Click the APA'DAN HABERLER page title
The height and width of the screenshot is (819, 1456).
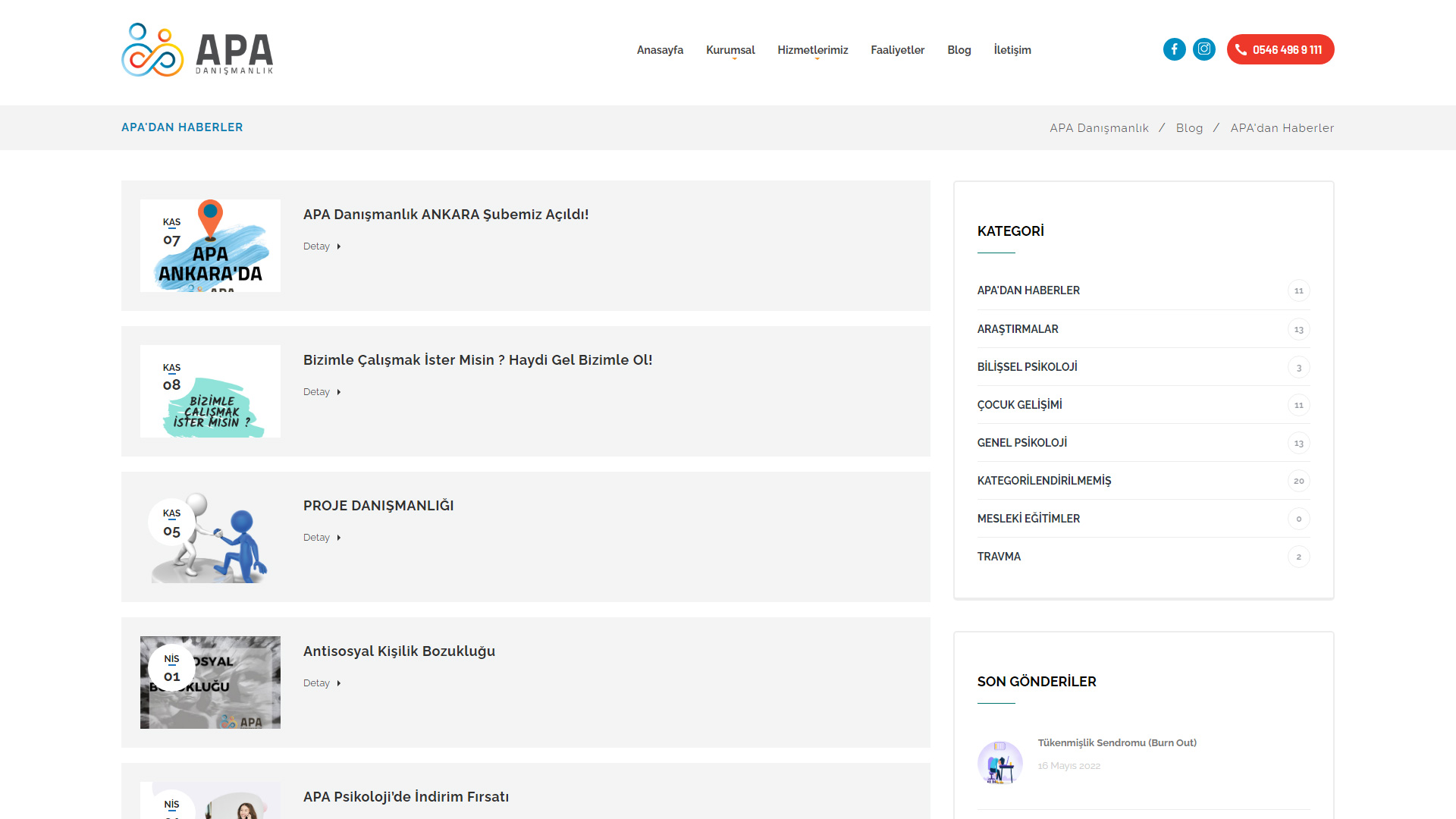point(182,127)
